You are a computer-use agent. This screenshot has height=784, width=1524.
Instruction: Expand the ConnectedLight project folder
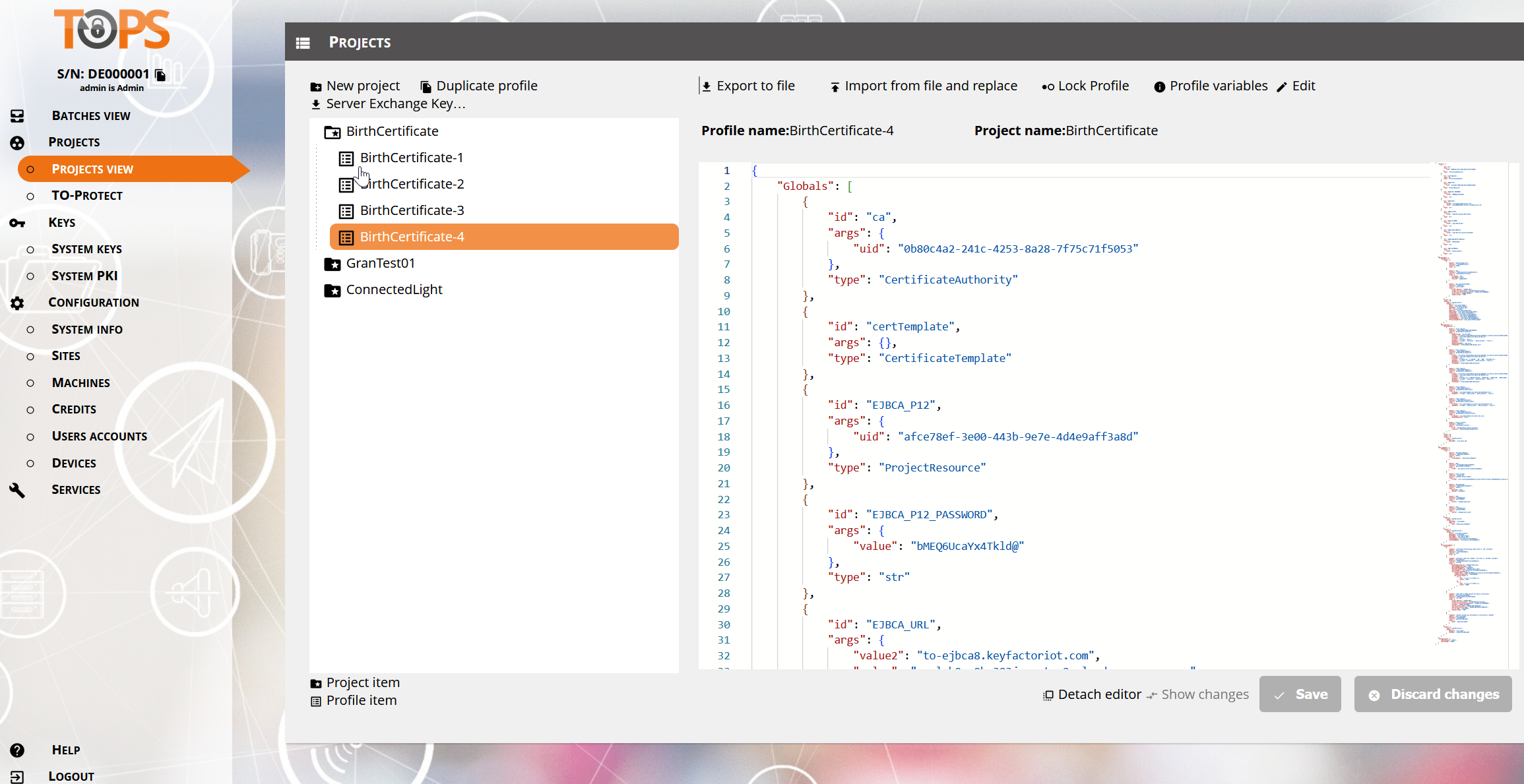[x=332, y=290]
